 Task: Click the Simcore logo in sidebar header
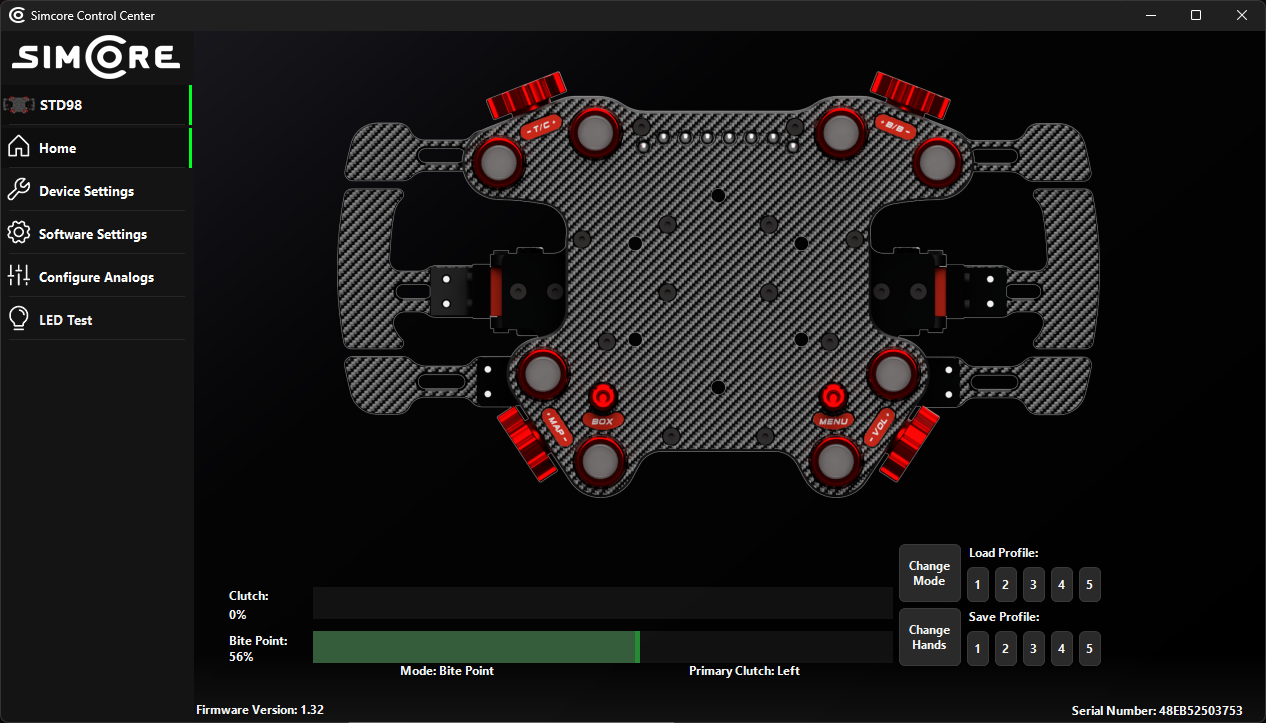(96, 58)
